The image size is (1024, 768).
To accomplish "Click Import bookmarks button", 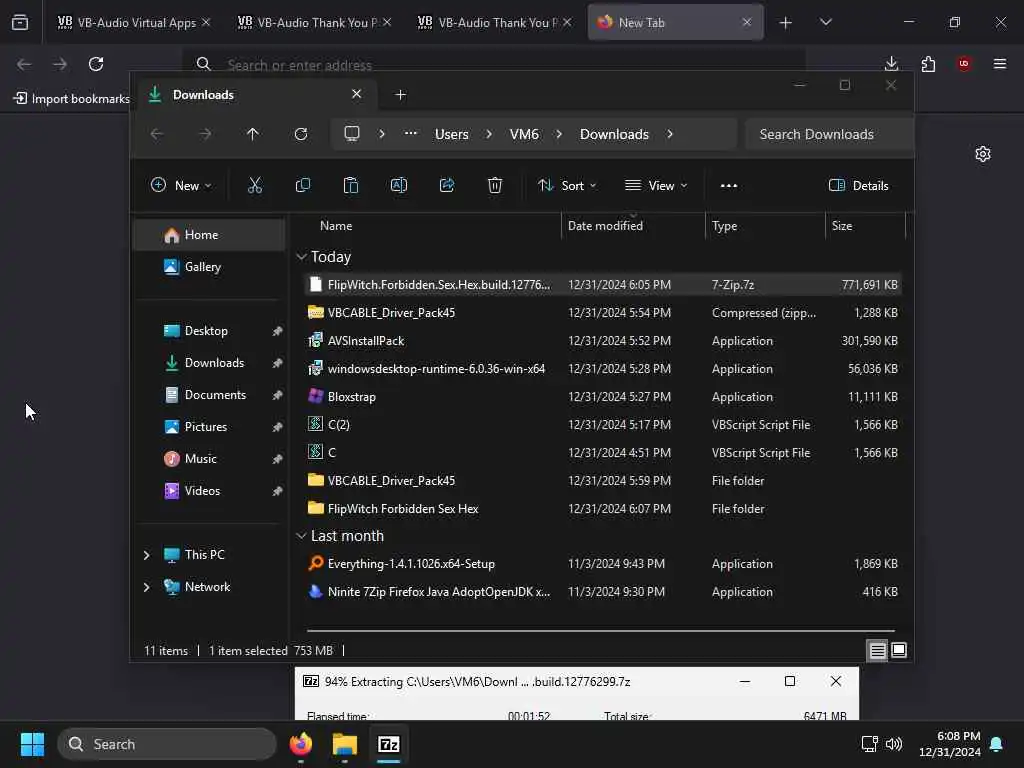I will point(71,99).
